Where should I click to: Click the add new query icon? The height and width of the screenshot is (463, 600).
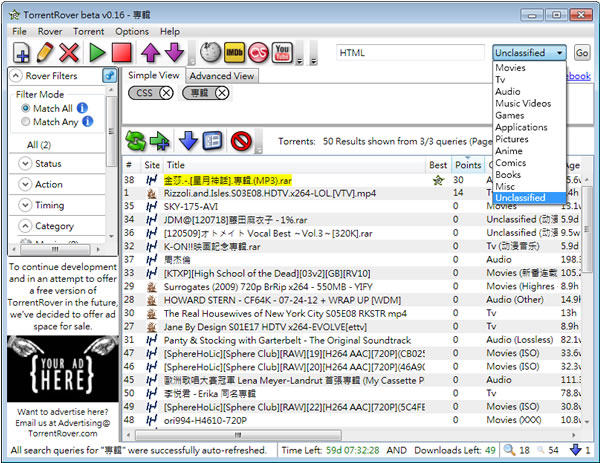coord(21,53)
